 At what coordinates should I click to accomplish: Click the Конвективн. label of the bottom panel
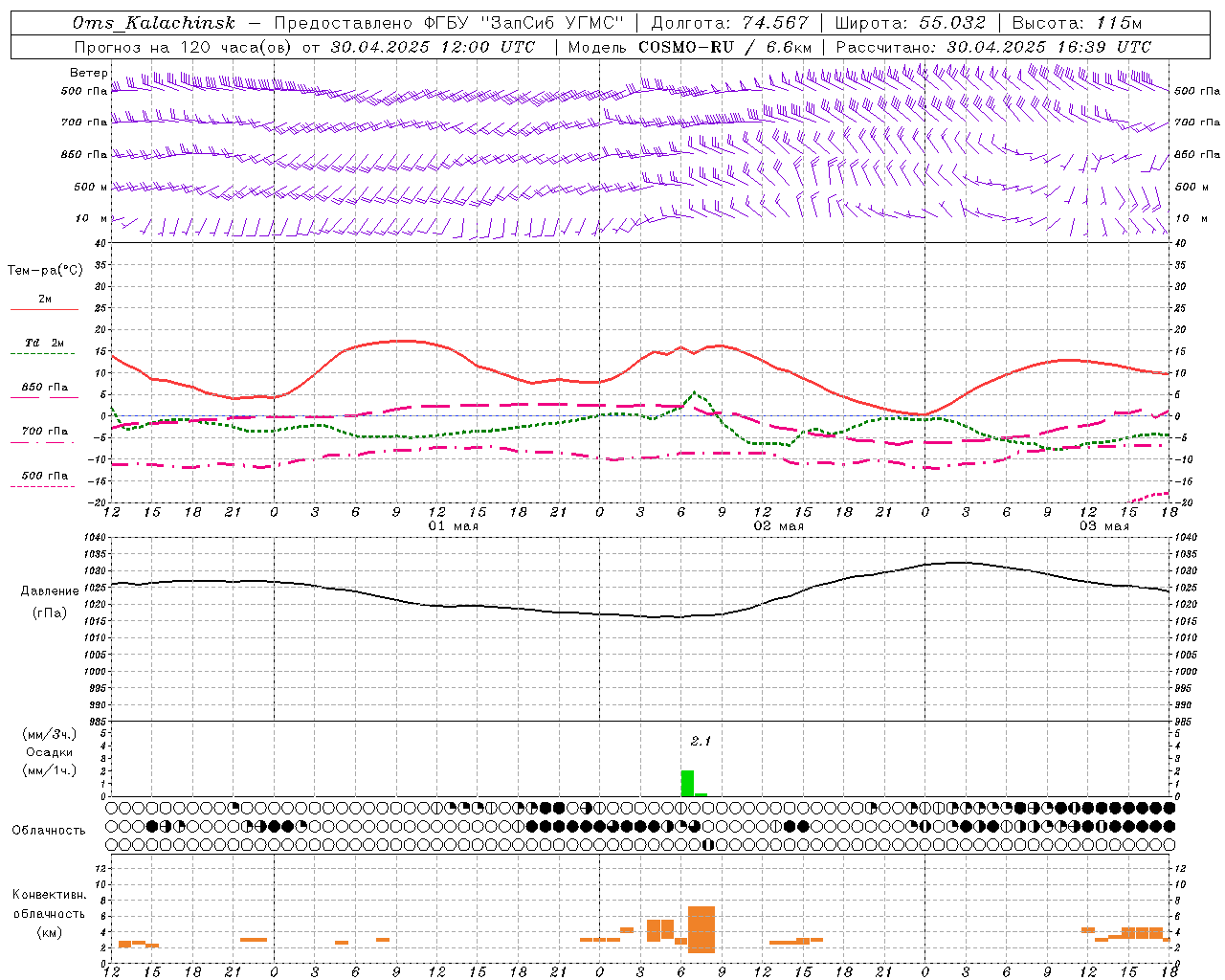click(x=49, y=895)
